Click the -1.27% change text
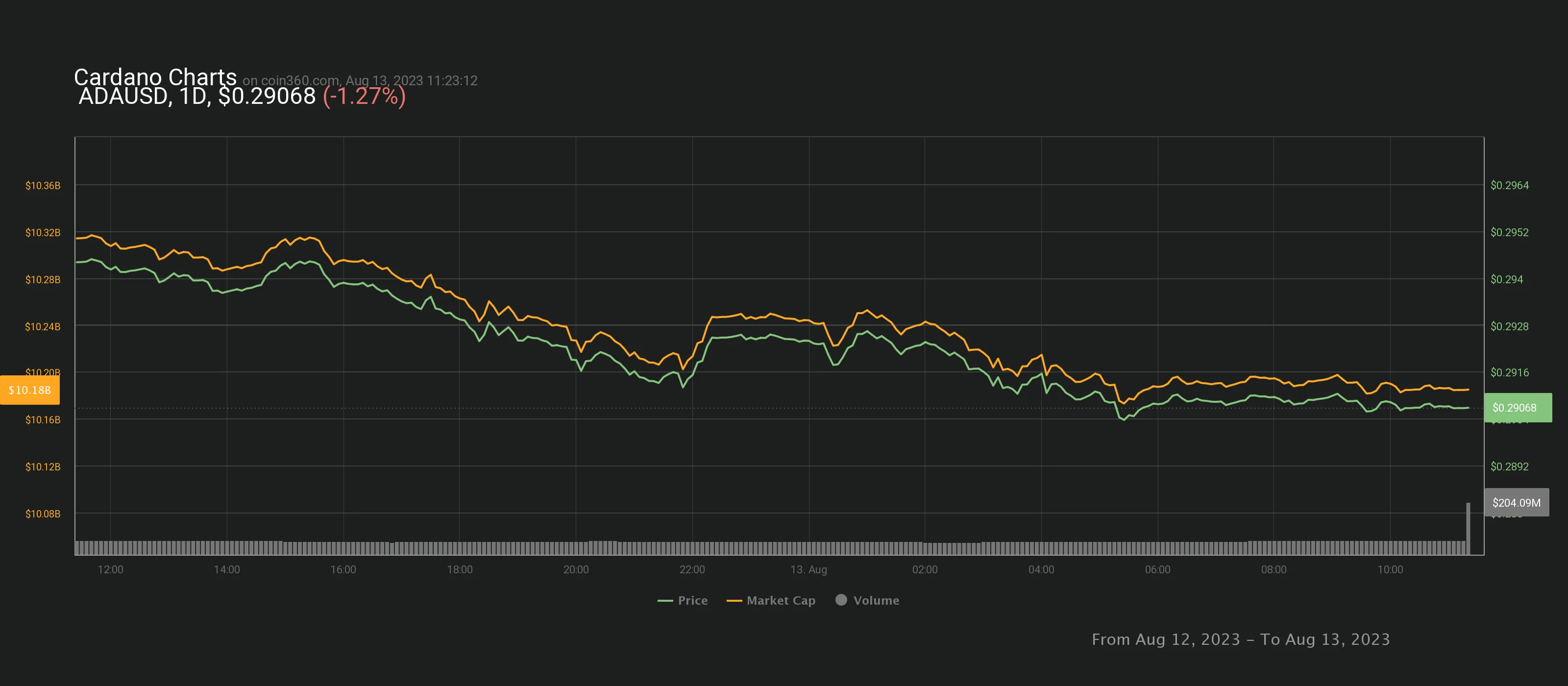Image resolution: width=1568 pixels, height=686 pixels. 364,96
